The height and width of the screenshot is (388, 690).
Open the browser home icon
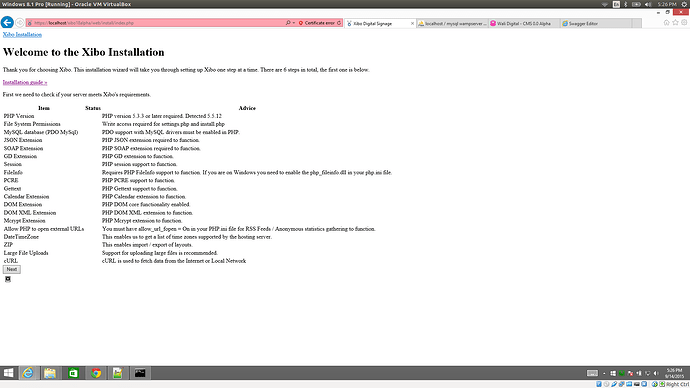667,22
